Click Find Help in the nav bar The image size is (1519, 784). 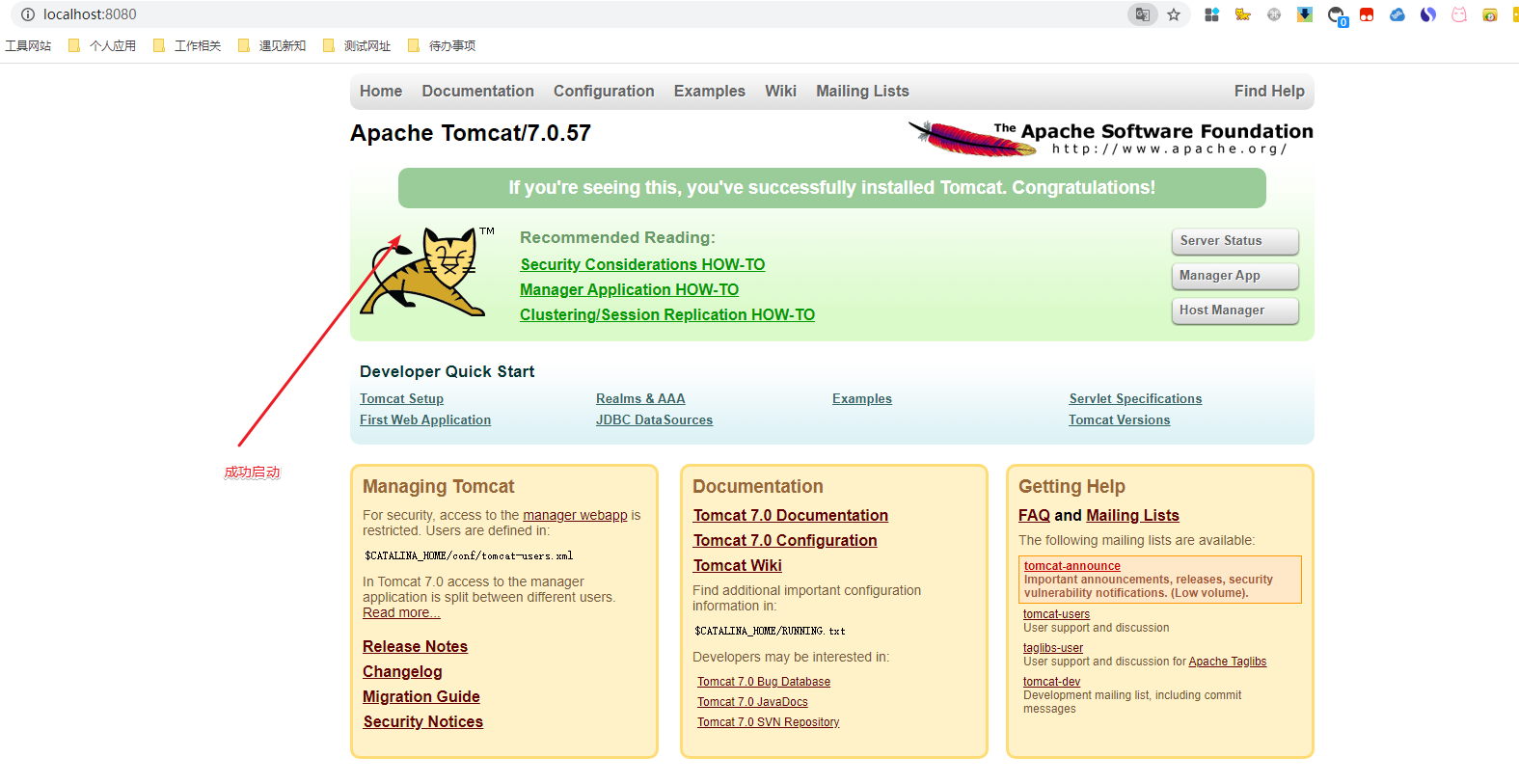pos(1269,92)
